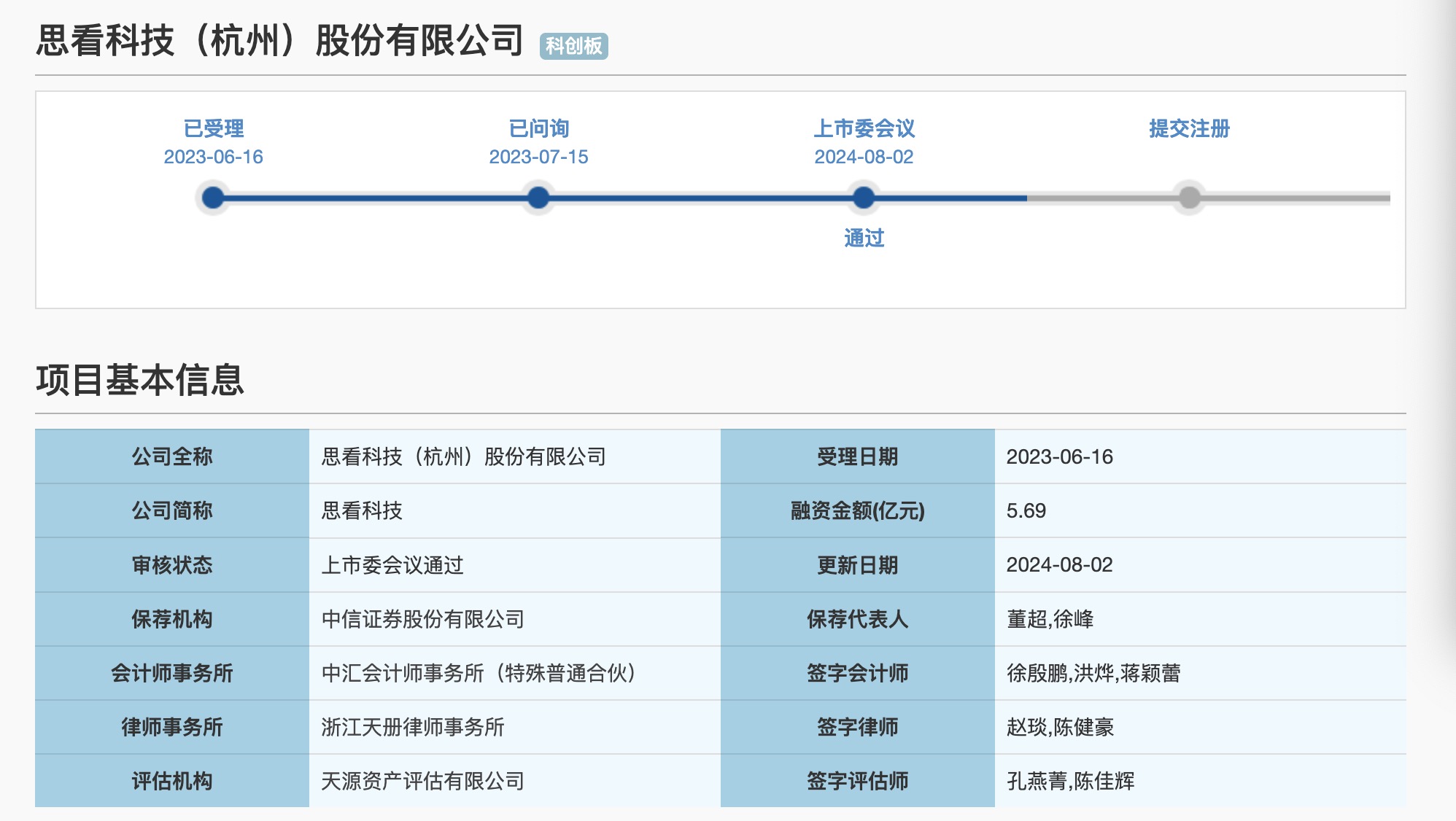Click the 上市委会议 timeline dot

pos(864,198)
